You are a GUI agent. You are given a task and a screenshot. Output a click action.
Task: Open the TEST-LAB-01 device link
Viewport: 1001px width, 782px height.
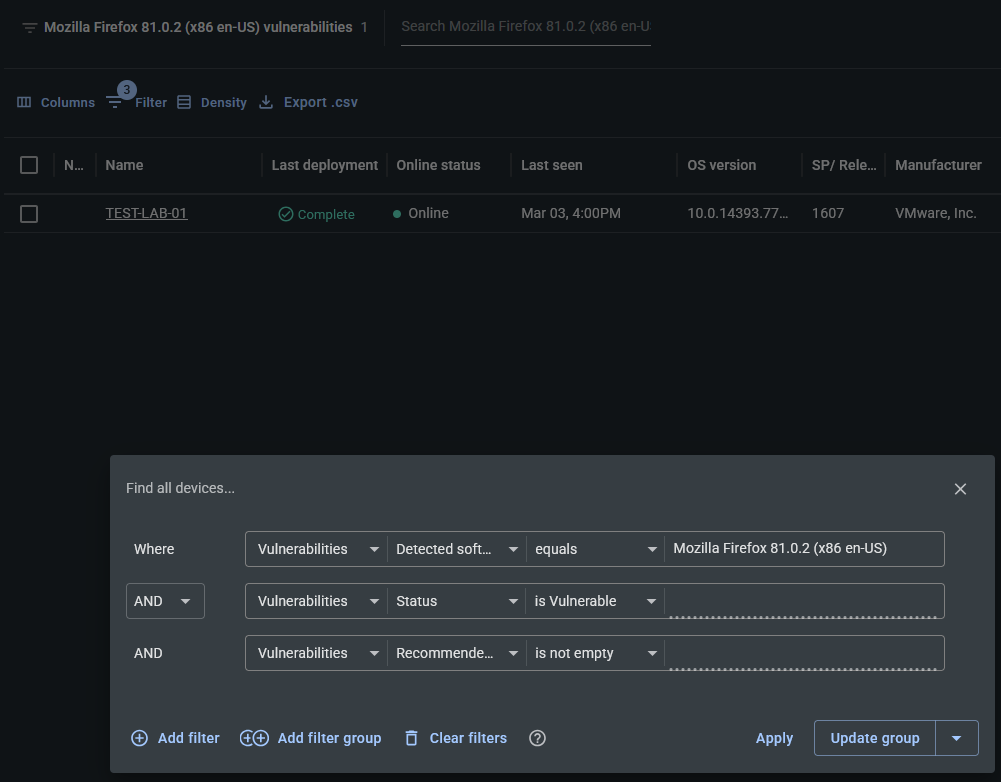pos(146,213)
